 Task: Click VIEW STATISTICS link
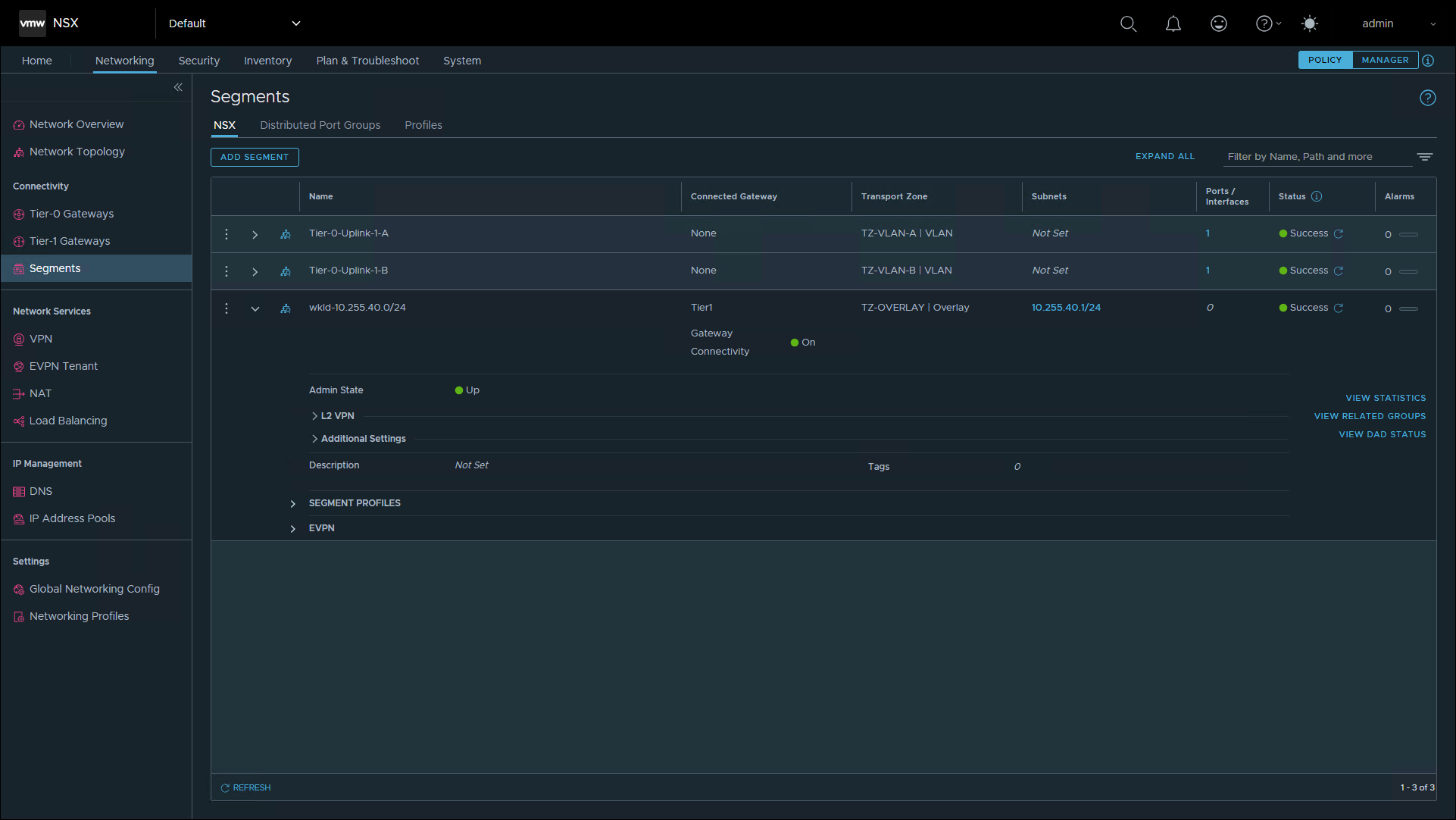[x=1386, y=398]
